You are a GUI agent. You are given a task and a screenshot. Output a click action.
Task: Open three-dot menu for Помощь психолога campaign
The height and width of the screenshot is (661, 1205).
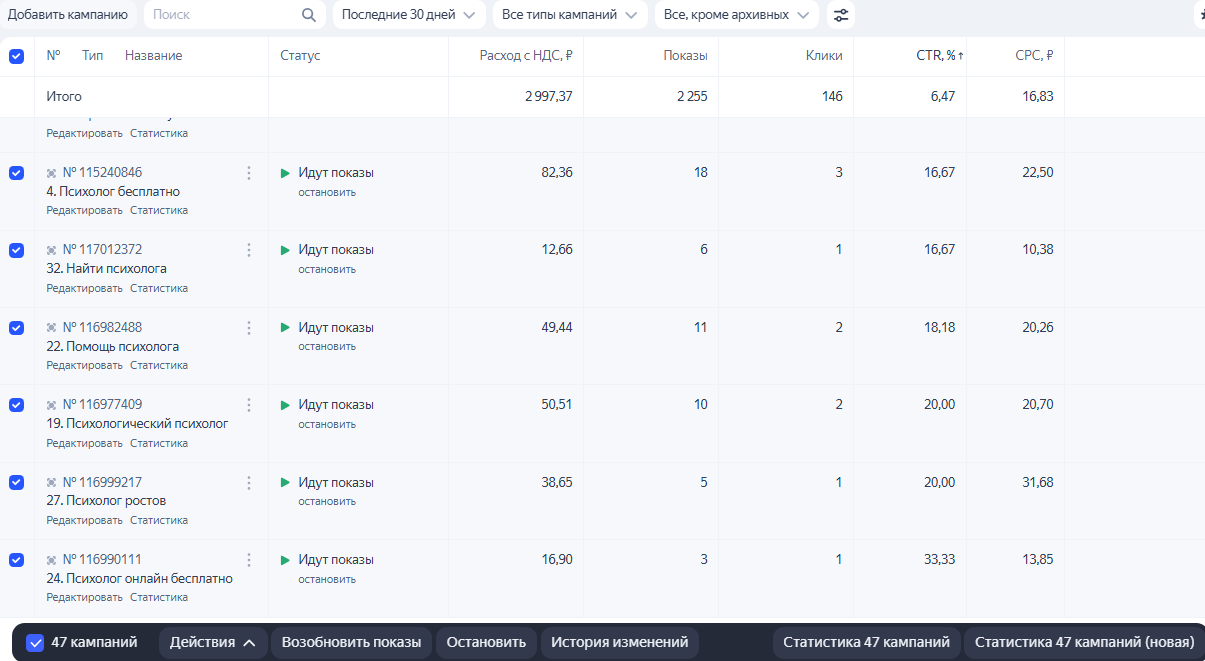pyautogui.click(x=249, y=328)
